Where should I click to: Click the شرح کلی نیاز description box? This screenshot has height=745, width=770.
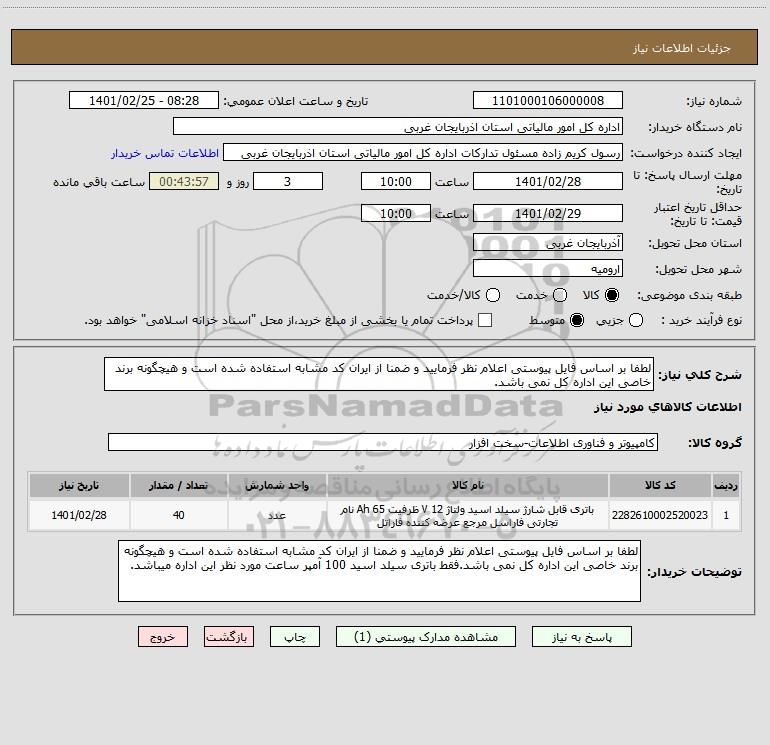click(x=379, y=375)
